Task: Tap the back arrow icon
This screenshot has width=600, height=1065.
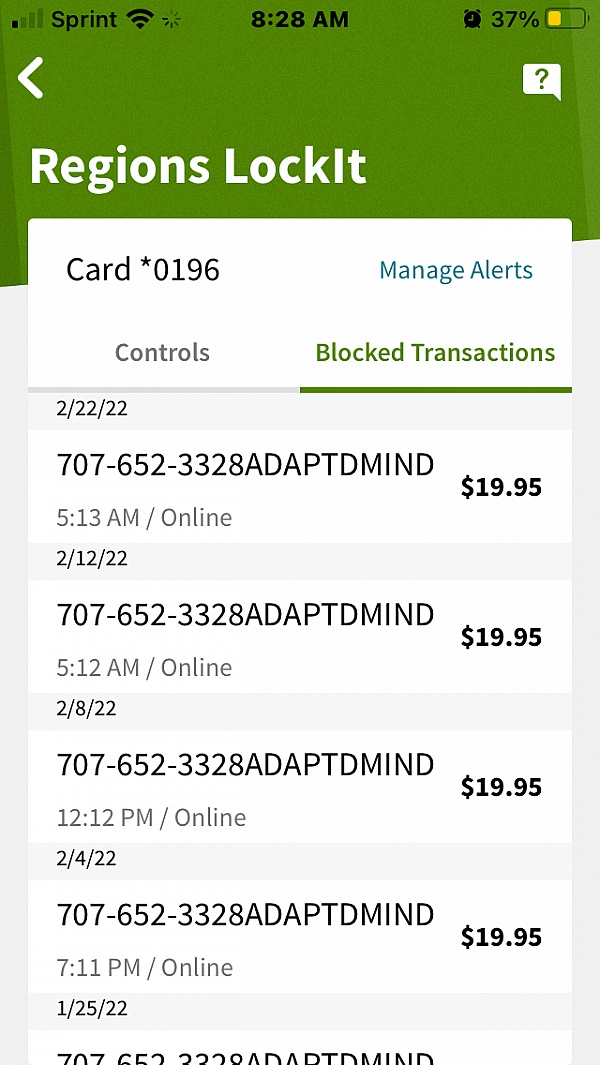Action: [x=32, y=78]
